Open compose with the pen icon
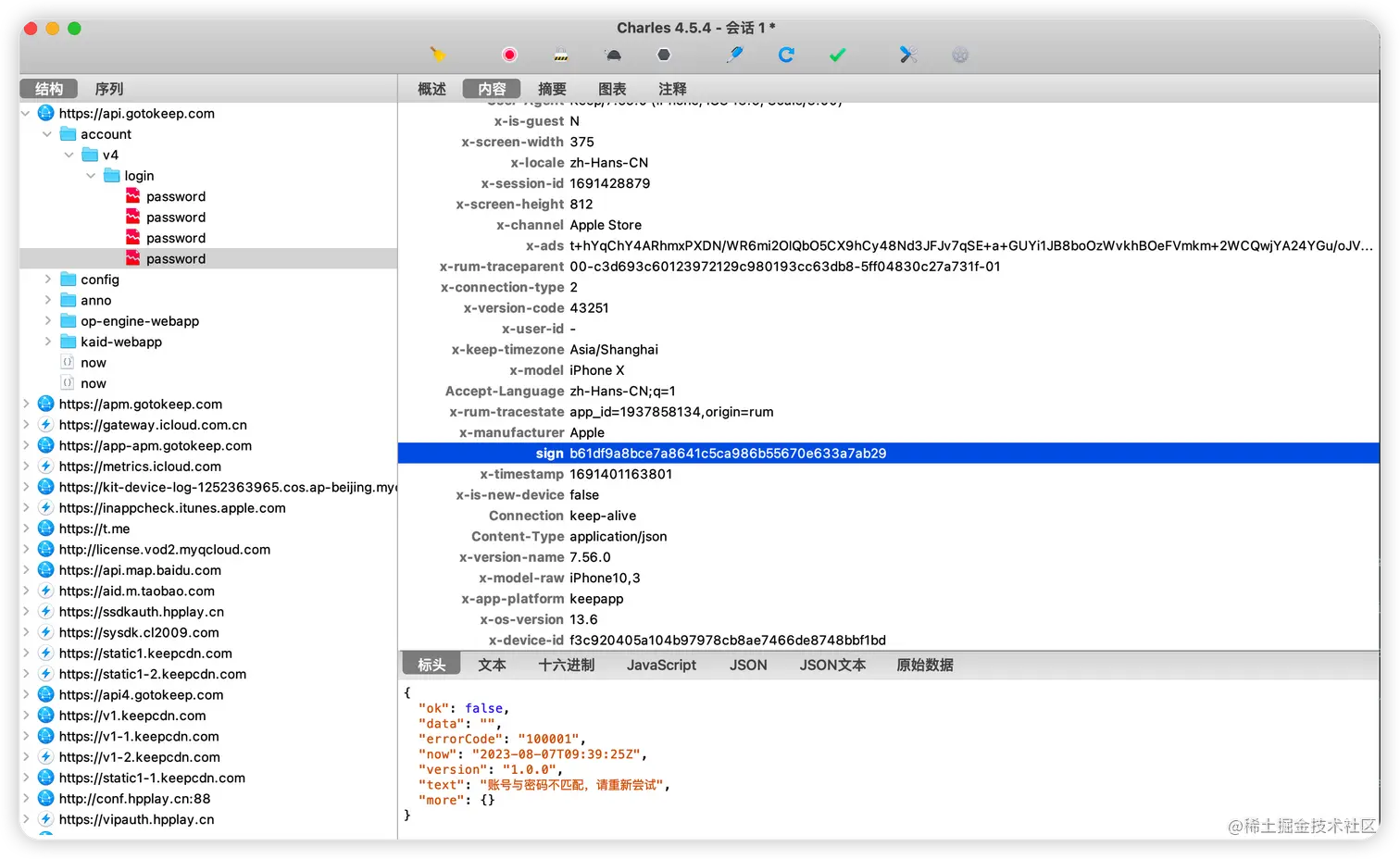 (735, 55)
